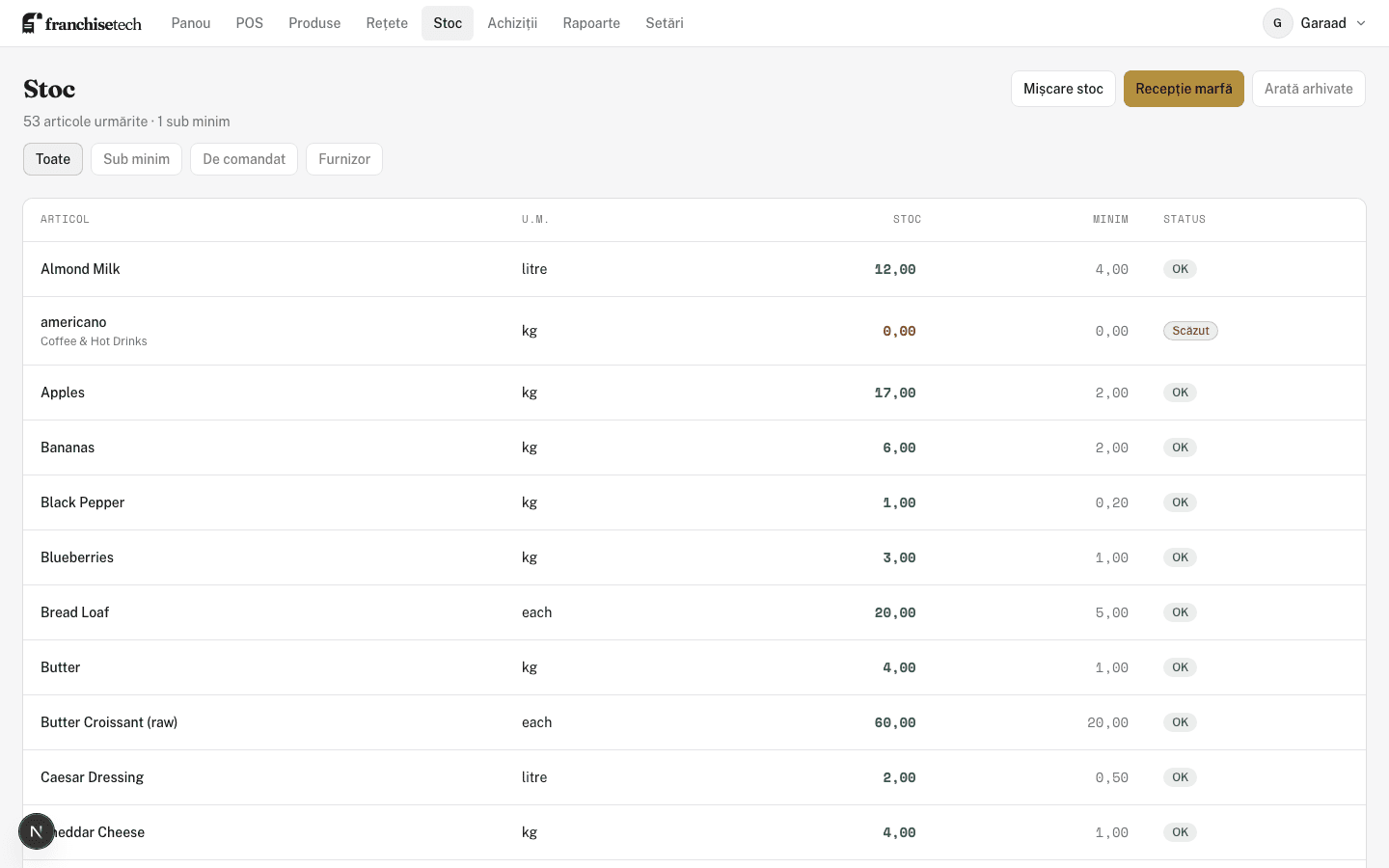Go to the Panou menu
1389x868 pixels.
coord(191,23)
